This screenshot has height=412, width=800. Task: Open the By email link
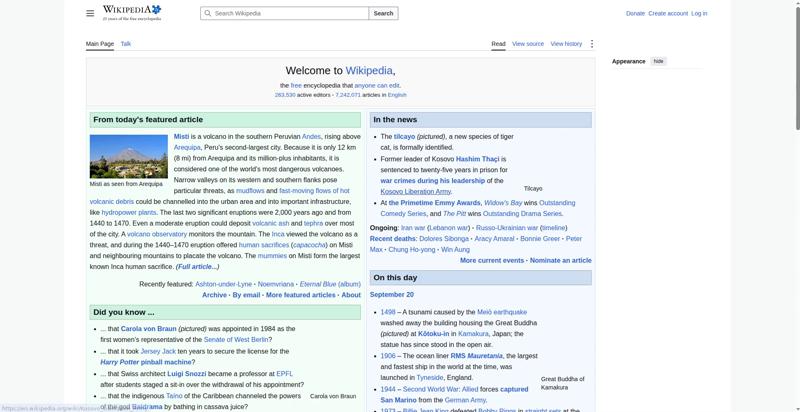(x=246, y=295)
